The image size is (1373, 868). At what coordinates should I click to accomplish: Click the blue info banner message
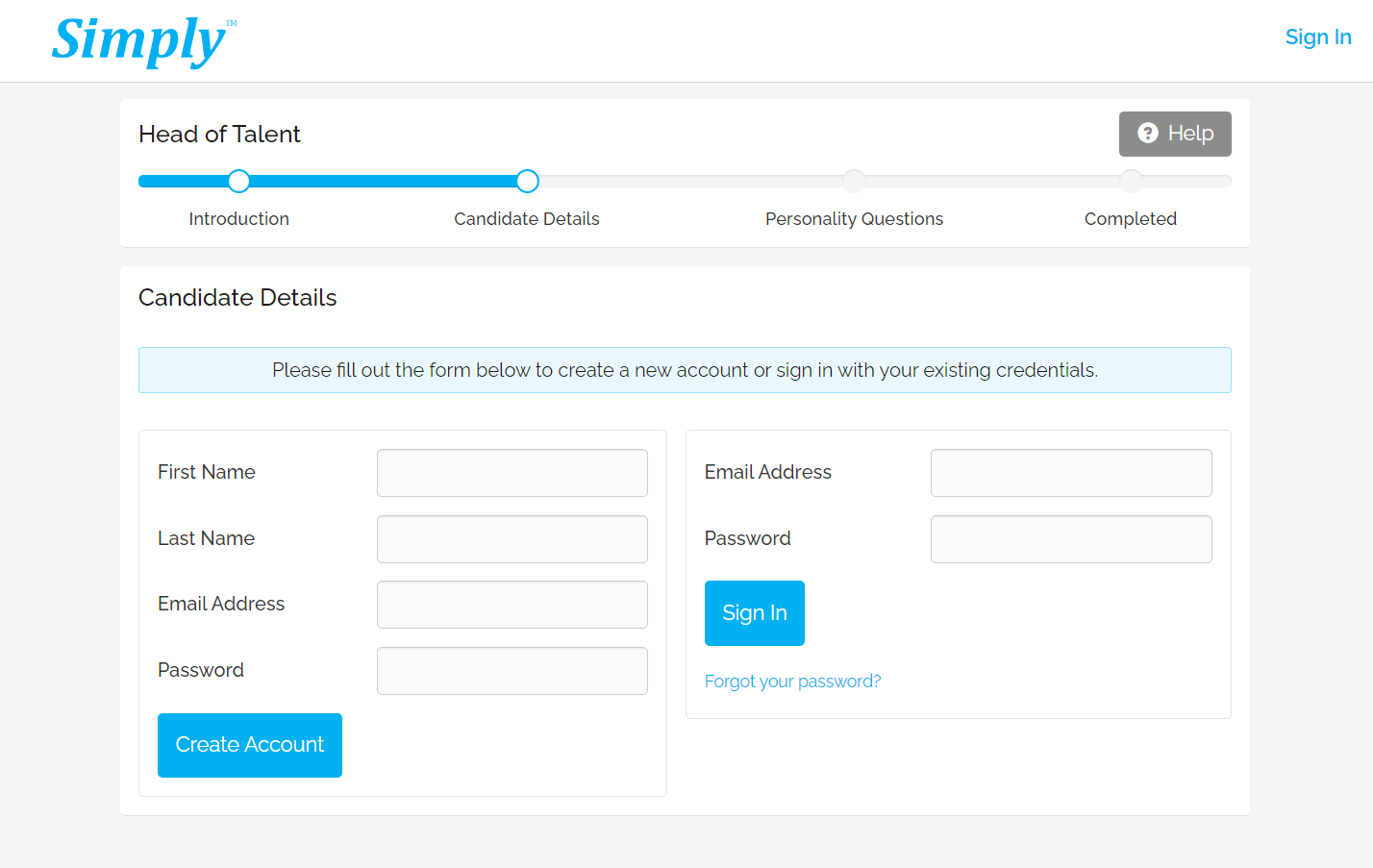click(x=685, y=370)
